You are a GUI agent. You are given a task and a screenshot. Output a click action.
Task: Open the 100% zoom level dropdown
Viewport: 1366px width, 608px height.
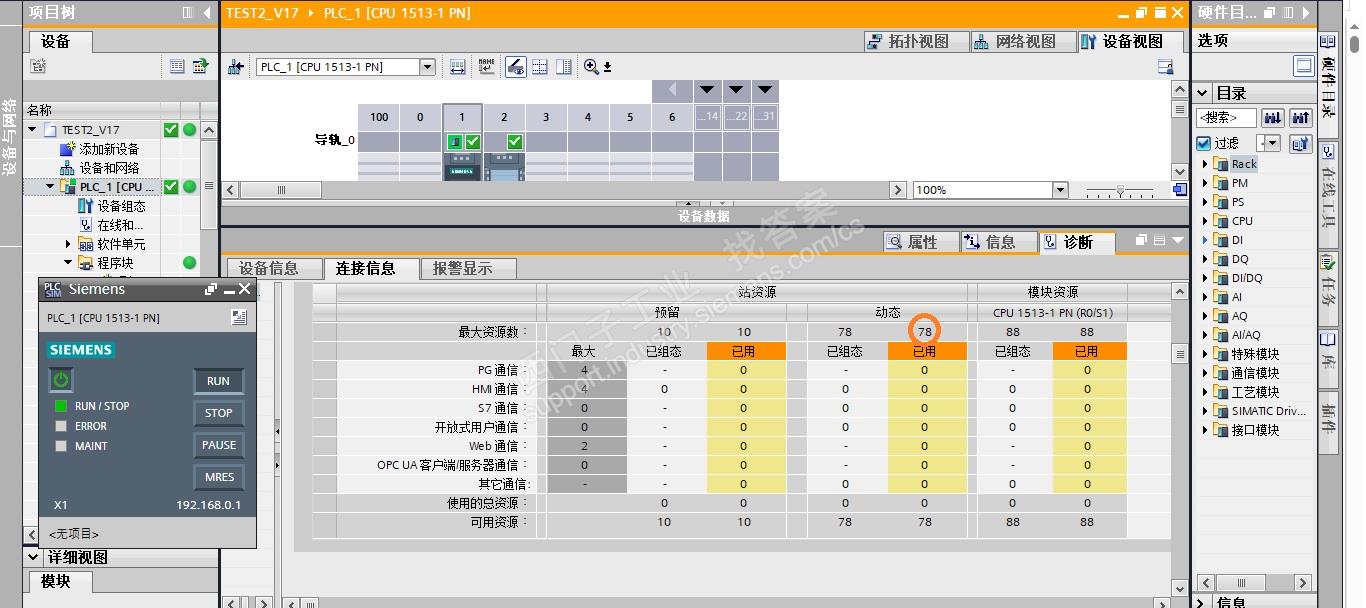[x=1060, y=190]
